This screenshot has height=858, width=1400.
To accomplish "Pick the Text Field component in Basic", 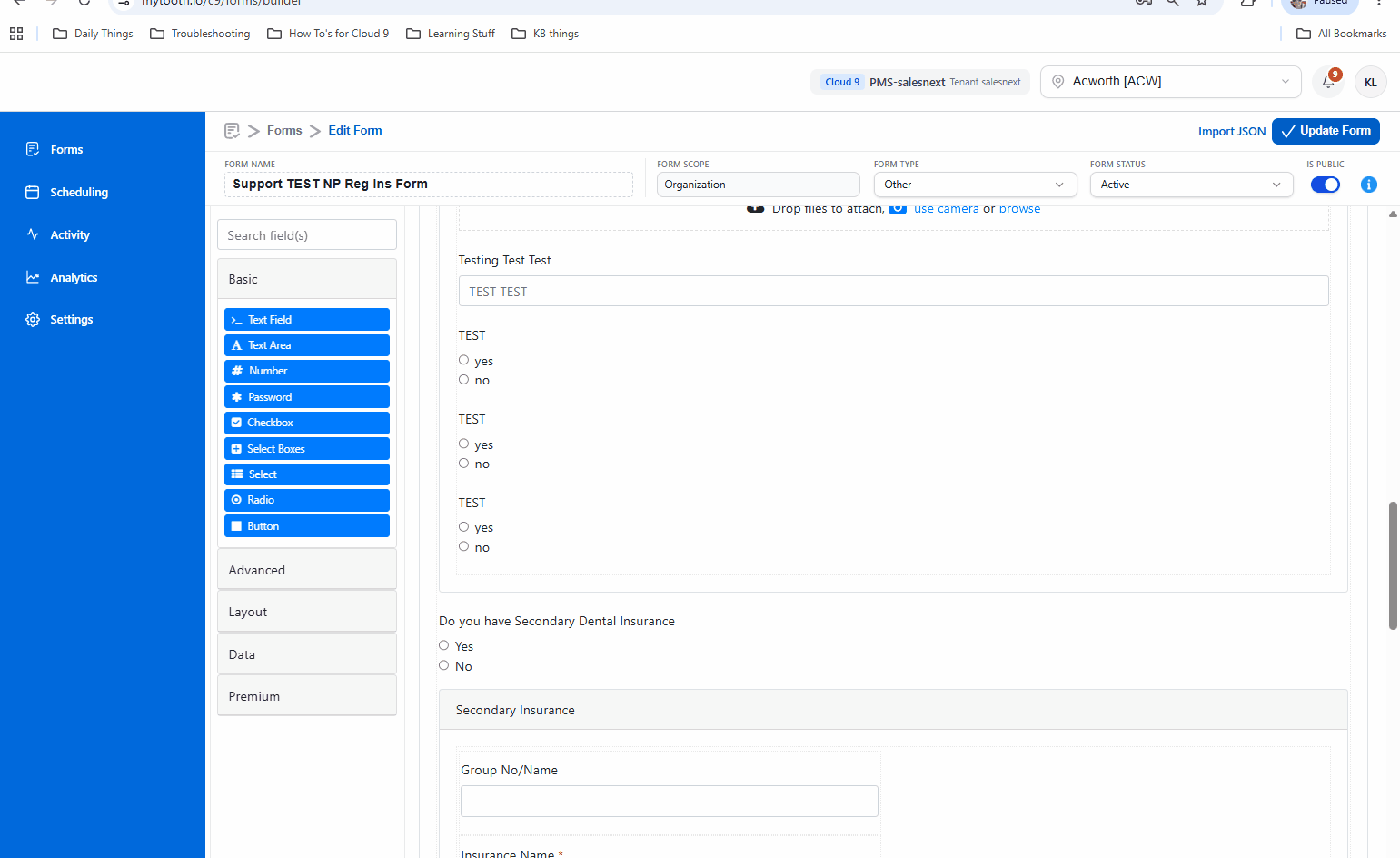I will point(307,320).
